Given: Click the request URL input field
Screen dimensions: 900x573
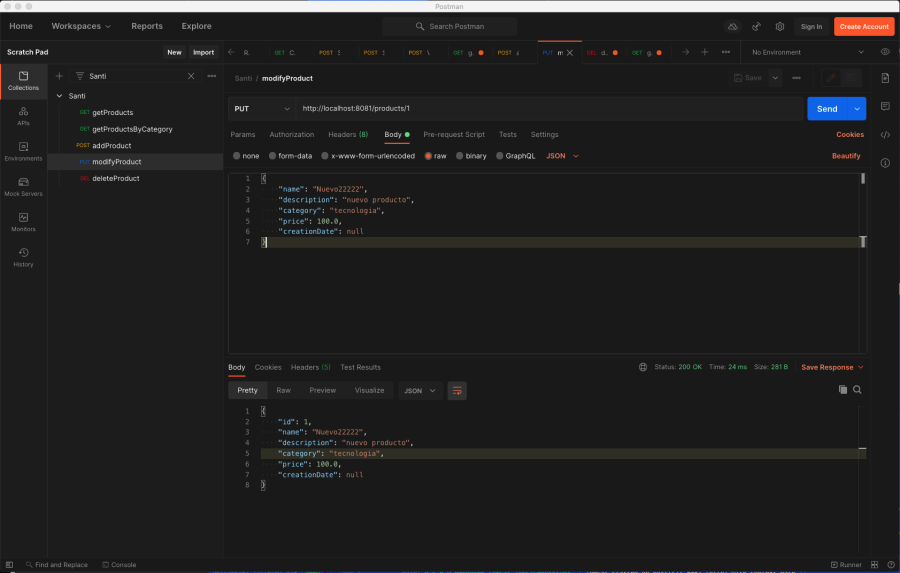Looking at the screenshot, I should pyautogui.click(x=548, y=108).
